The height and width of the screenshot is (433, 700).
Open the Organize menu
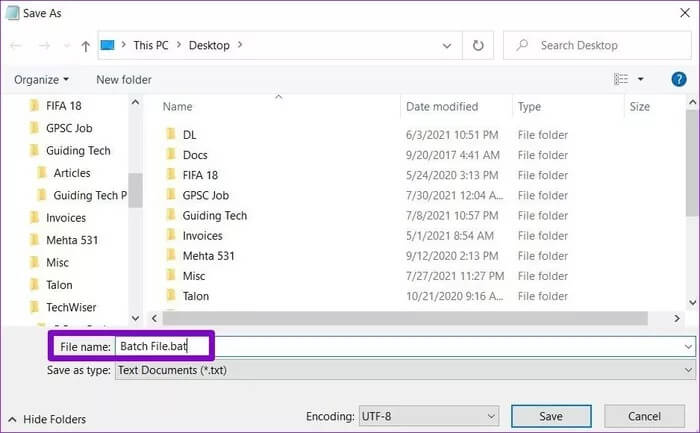click(42, 79)
